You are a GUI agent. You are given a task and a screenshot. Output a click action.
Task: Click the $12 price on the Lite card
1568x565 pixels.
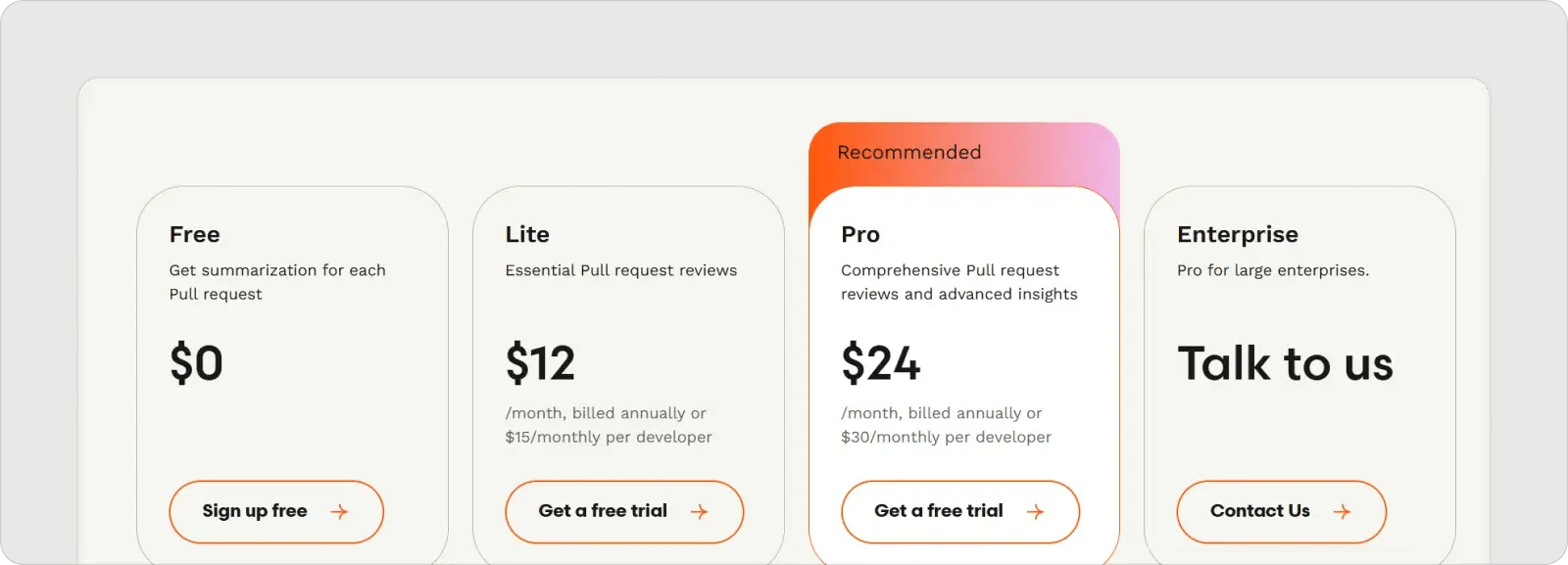540,363
